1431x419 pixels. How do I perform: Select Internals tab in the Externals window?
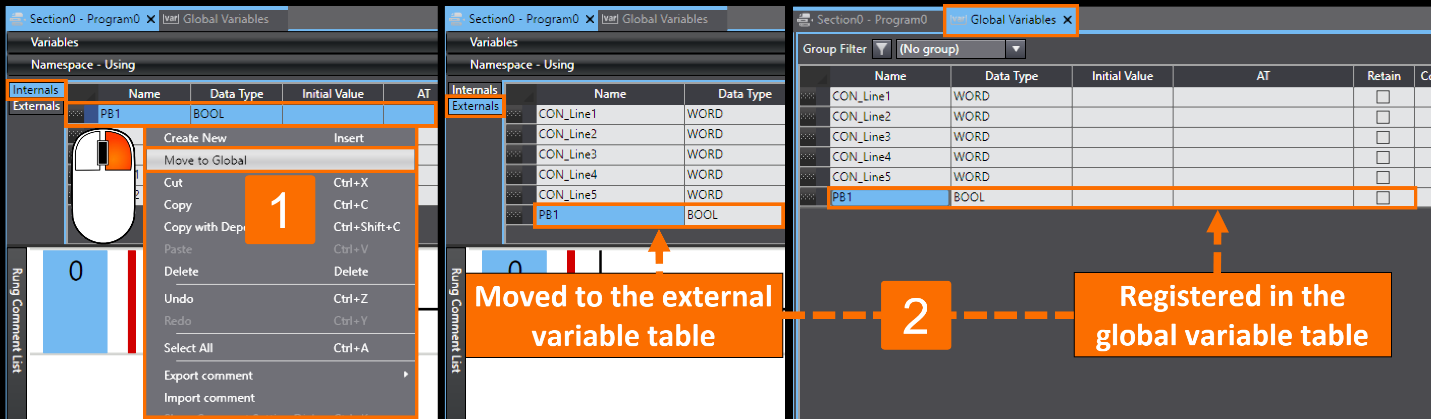click(475, 90)
